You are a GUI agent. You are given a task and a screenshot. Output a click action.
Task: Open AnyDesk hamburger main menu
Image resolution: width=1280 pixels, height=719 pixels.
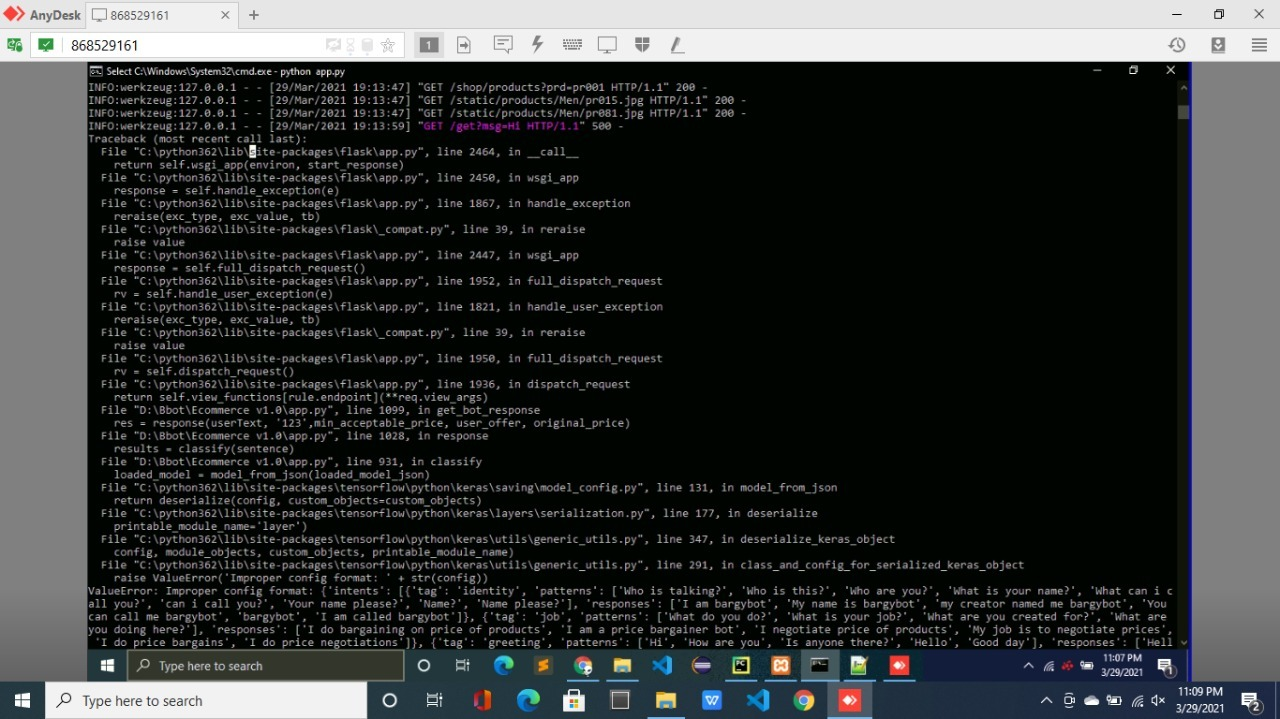1259,45
